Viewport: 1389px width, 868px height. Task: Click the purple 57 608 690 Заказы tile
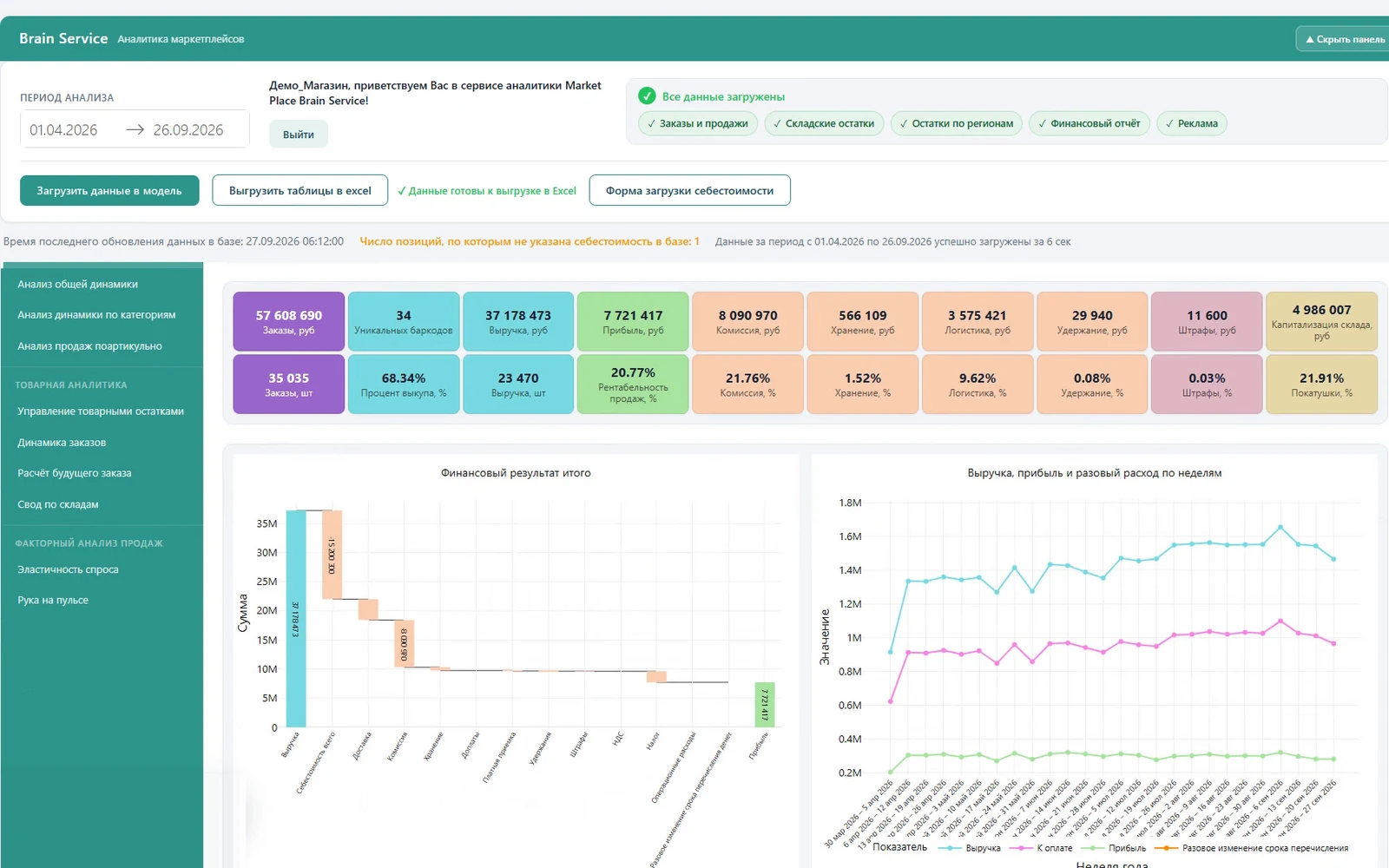tap(288, 321)
